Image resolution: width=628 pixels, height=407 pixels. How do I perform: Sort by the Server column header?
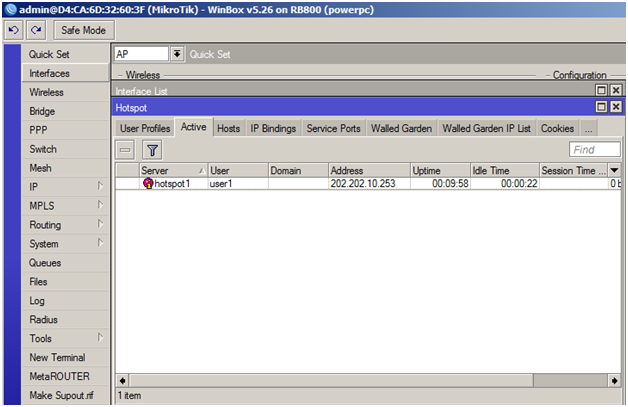(x=173, y=171)
